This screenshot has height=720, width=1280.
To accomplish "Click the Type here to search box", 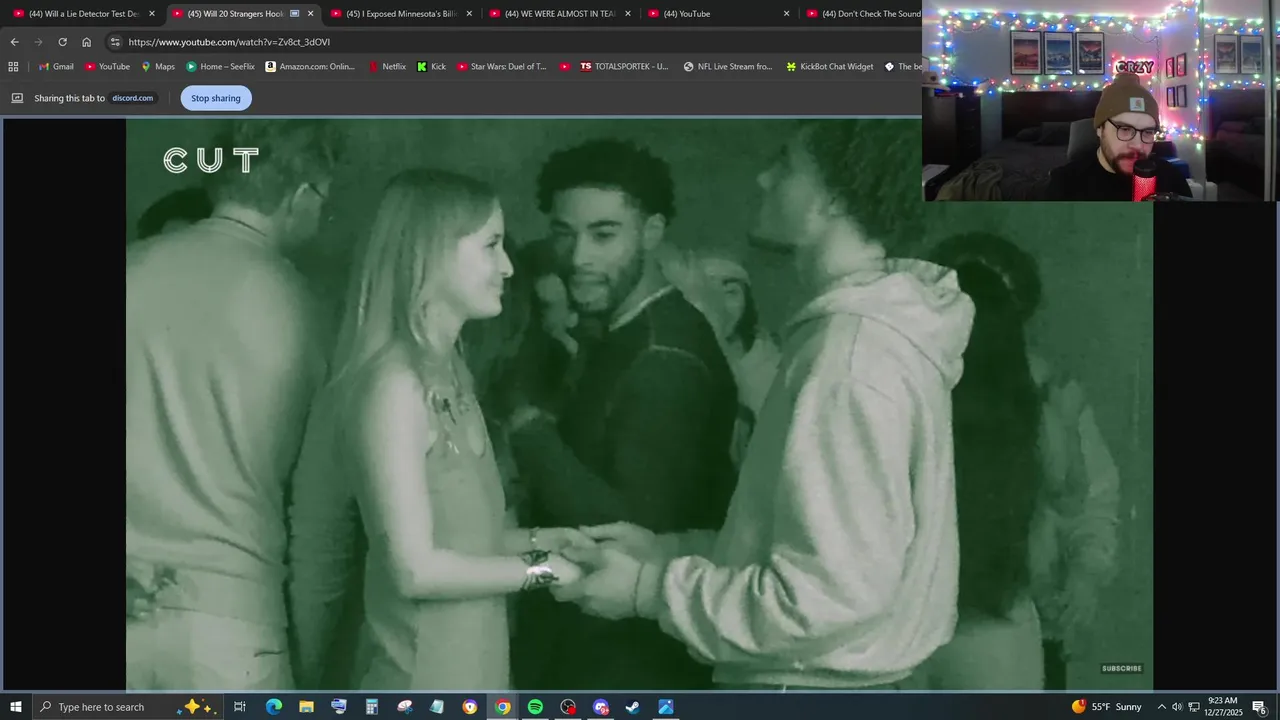I will (x=128, y=707).
